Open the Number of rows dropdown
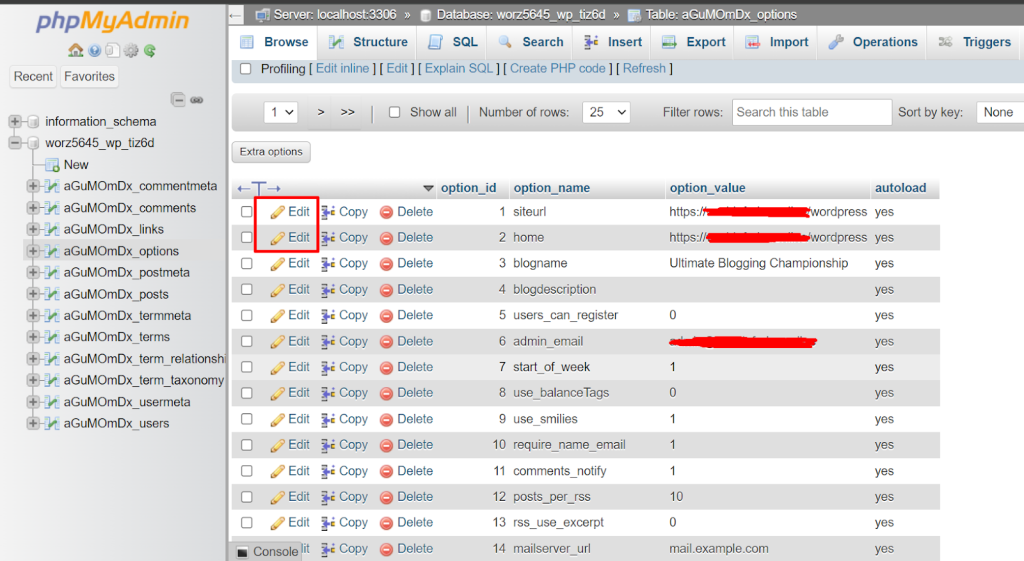Viewport: 1024px width, 561px height. tap(605, 112)
